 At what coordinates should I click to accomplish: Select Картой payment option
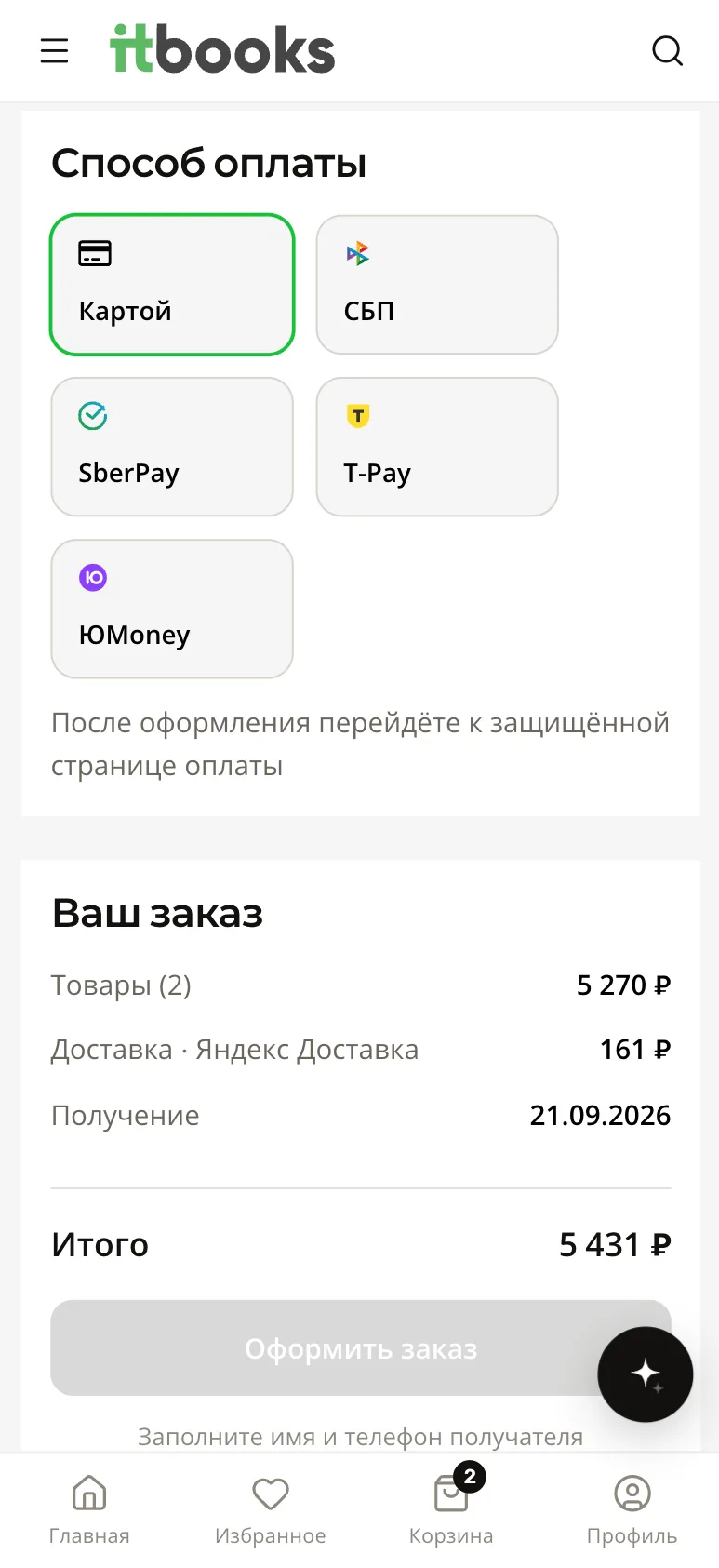pyautogui.click(x=172, y=285)
